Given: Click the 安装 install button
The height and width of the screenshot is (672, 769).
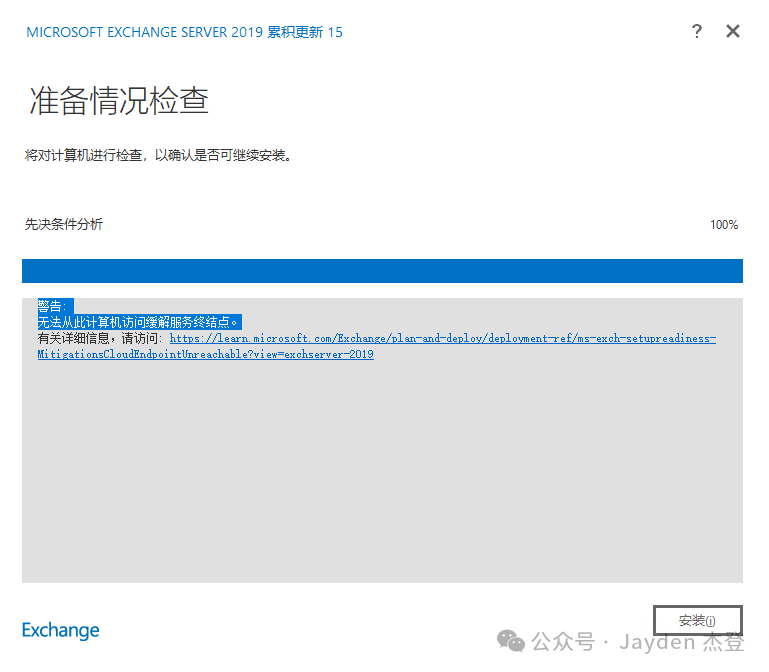Looking at the screenshot, I should tap(697, 621).
